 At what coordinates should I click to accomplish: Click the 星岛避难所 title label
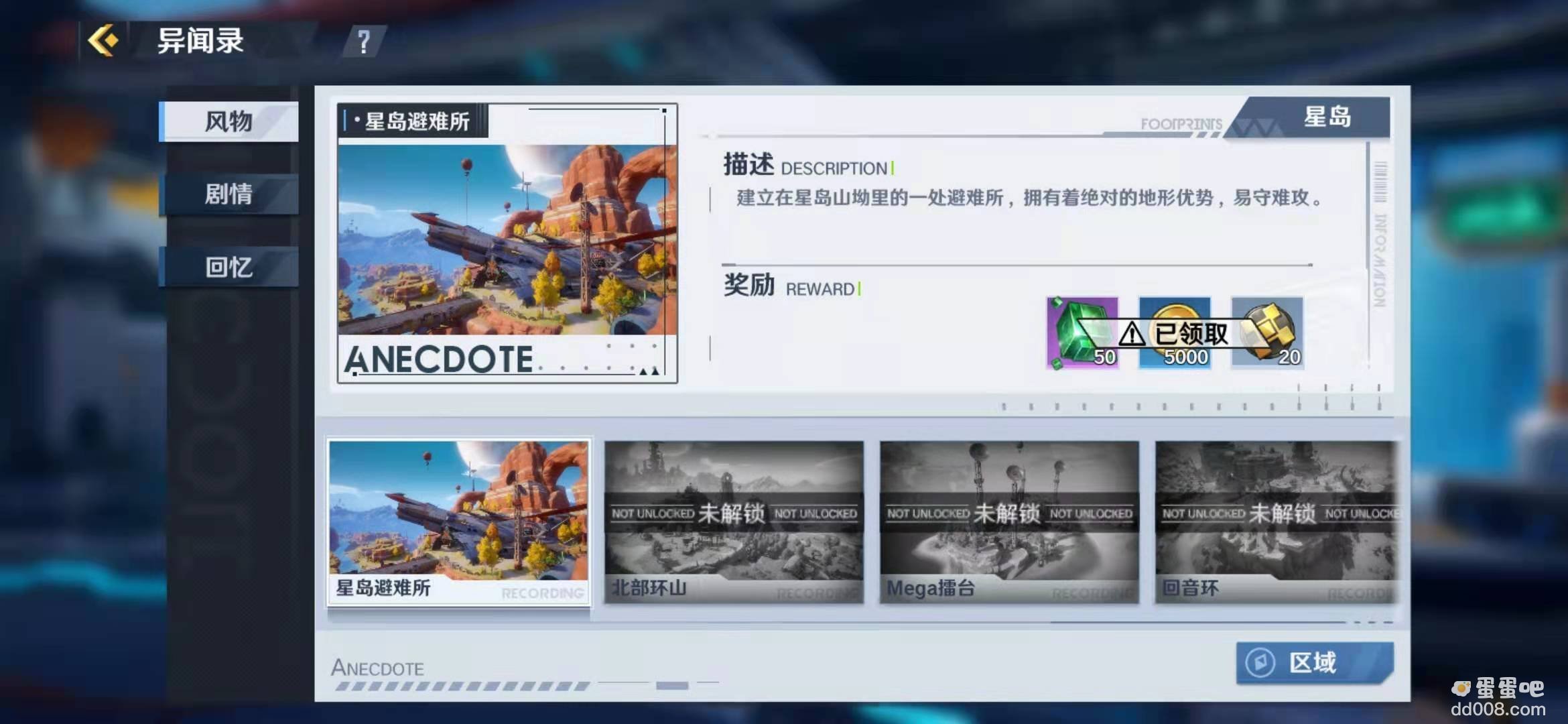click(416, 121)
